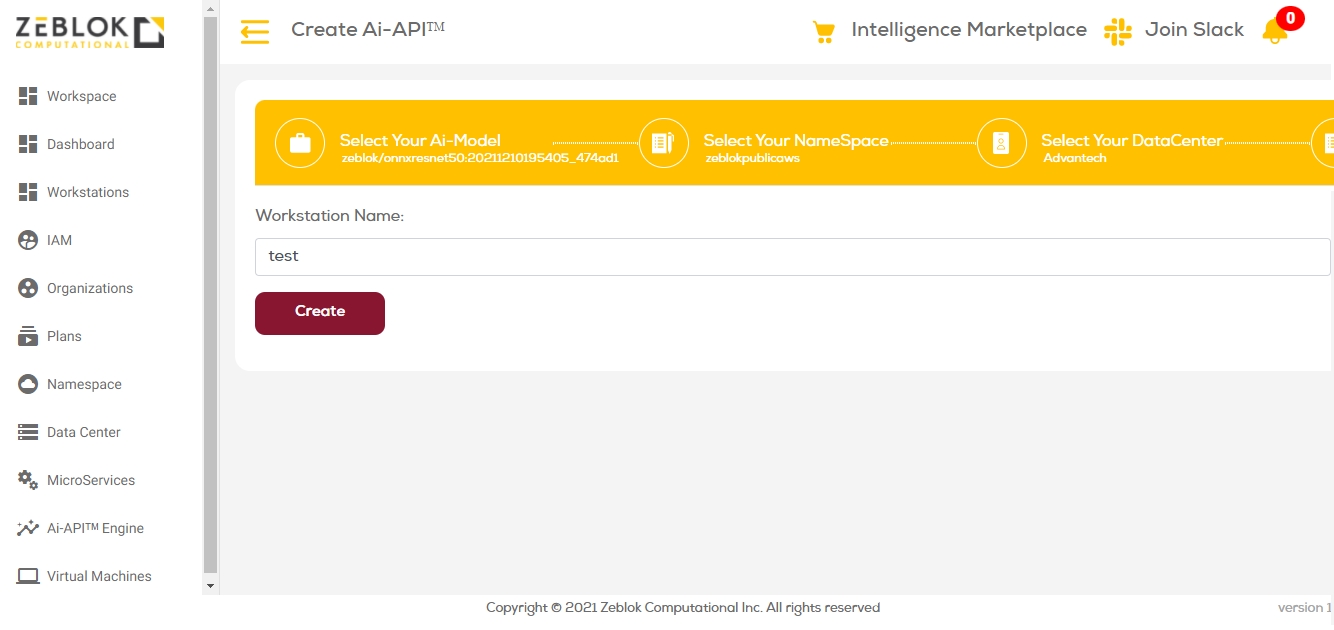Click the Zeblok Computational logo
Viewport: 1334px width, 630px height.
pyautogui.click(x=90, y=32)
